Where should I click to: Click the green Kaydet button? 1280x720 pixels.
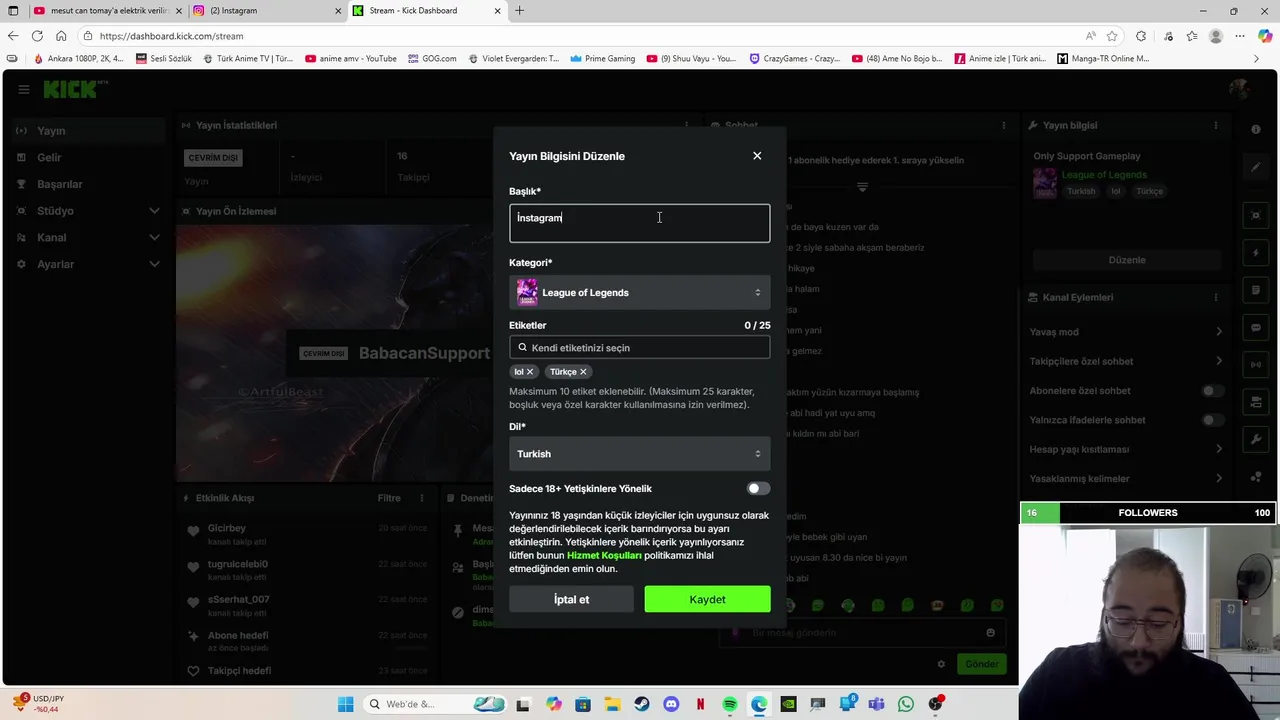[707, 599]
